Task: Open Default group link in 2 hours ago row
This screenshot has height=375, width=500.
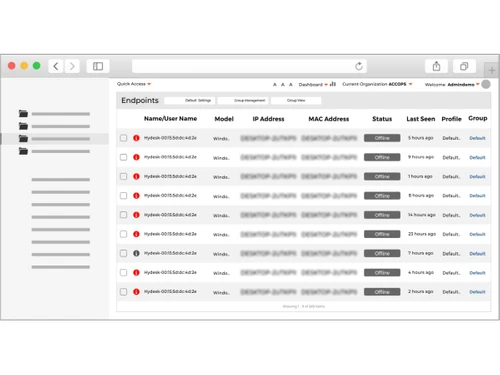Action: click(477, 292)
